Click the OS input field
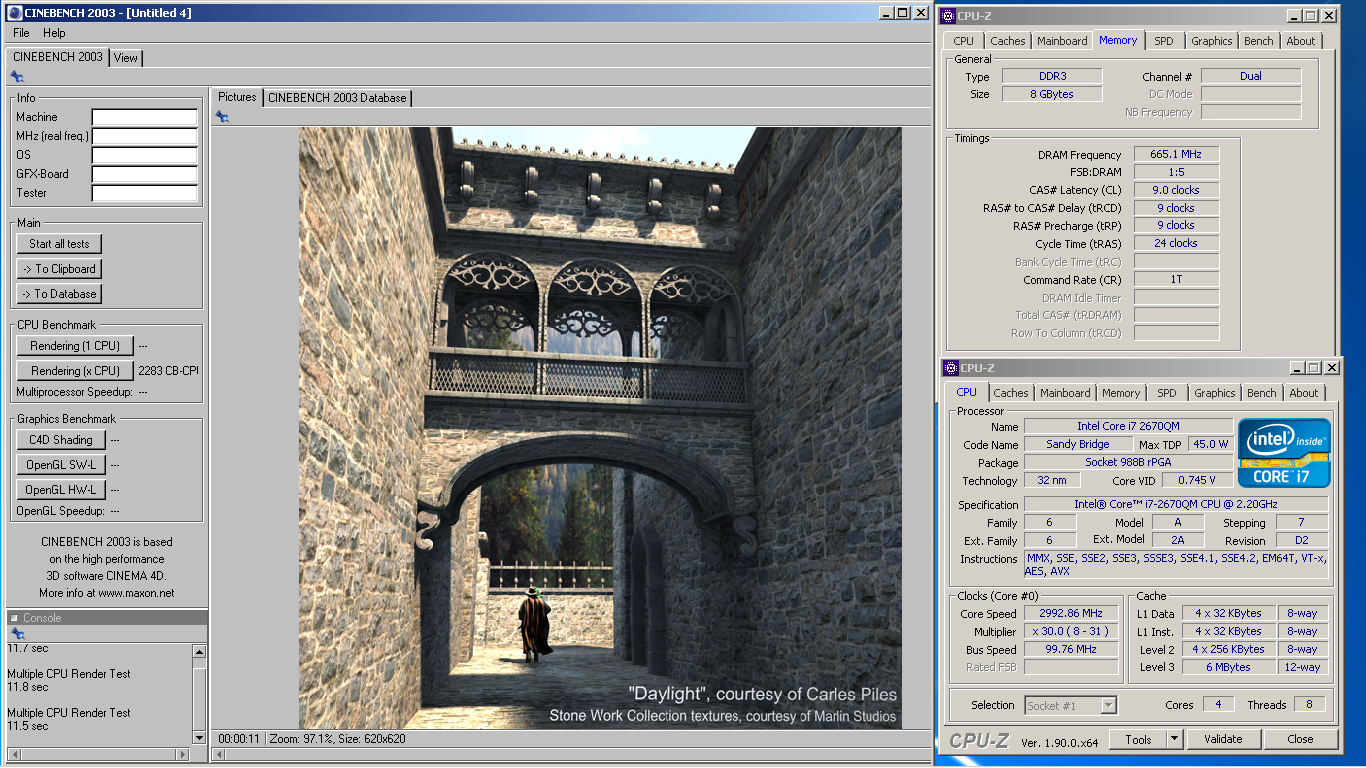Viewport: 1366px width, 768px height. (x=145, y=155)
